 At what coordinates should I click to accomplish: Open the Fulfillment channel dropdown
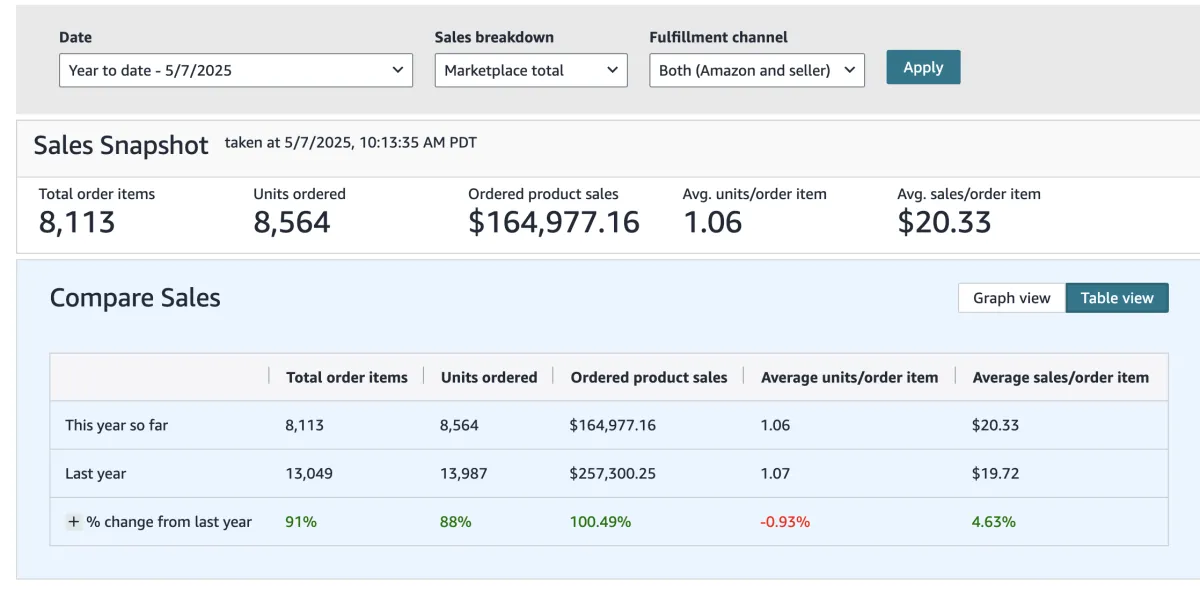(756, 70)
